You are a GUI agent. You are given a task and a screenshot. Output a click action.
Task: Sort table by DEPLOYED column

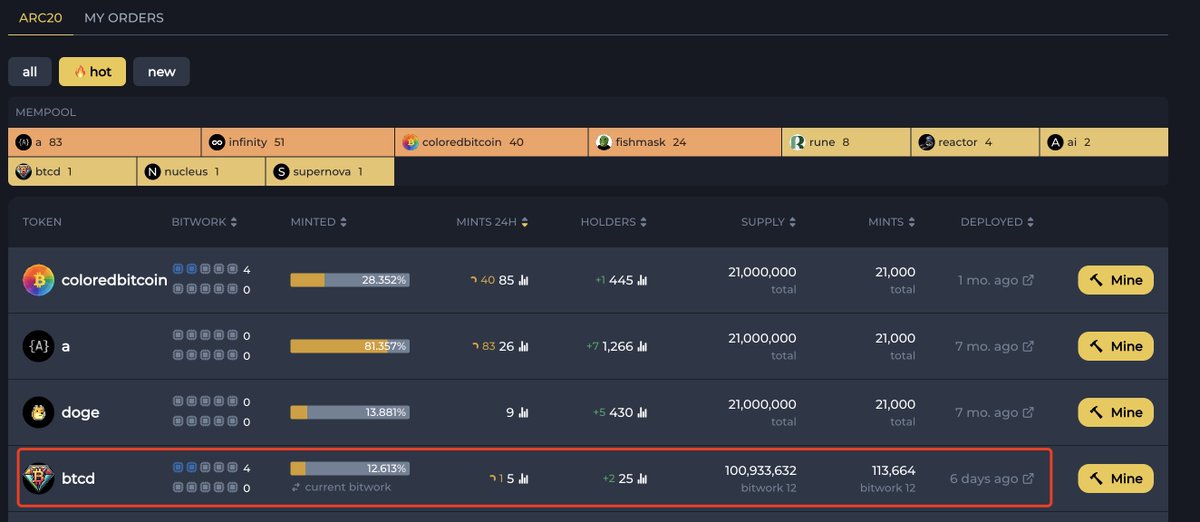pos(997,222)
